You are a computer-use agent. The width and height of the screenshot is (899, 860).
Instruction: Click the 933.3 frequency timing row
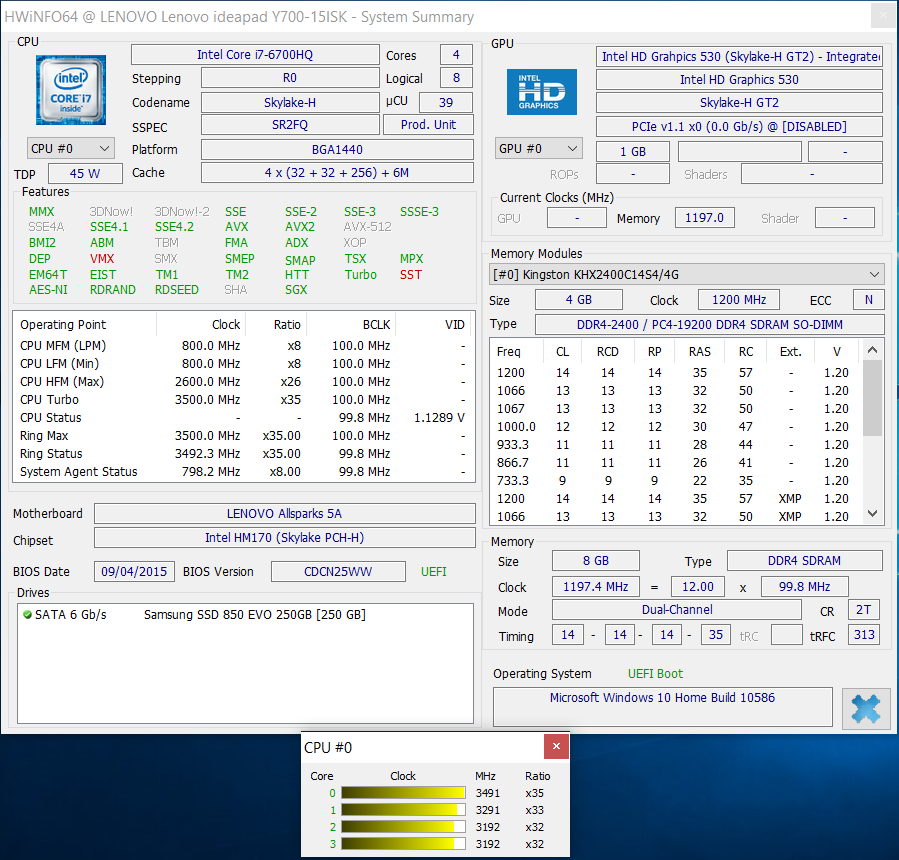(675, 445)
